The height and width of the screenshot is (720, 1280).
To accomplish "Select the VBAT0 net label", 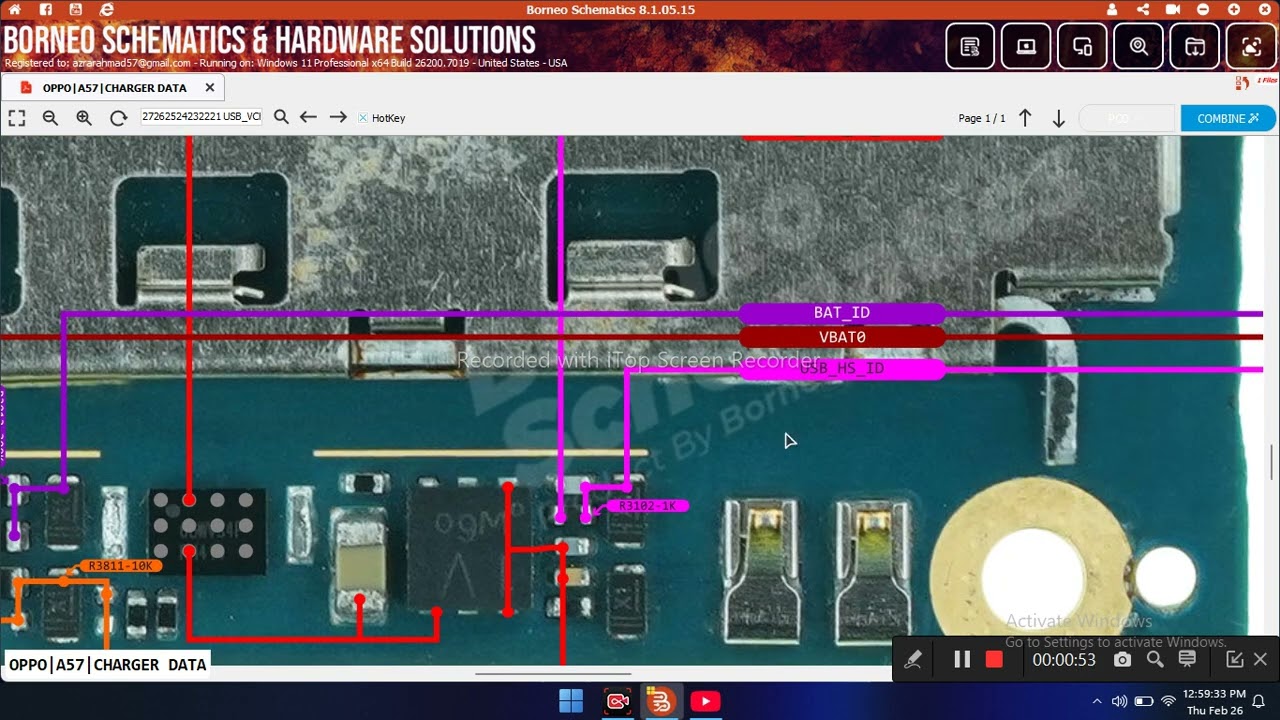I will pyautogui.click(x=842, y=337).
